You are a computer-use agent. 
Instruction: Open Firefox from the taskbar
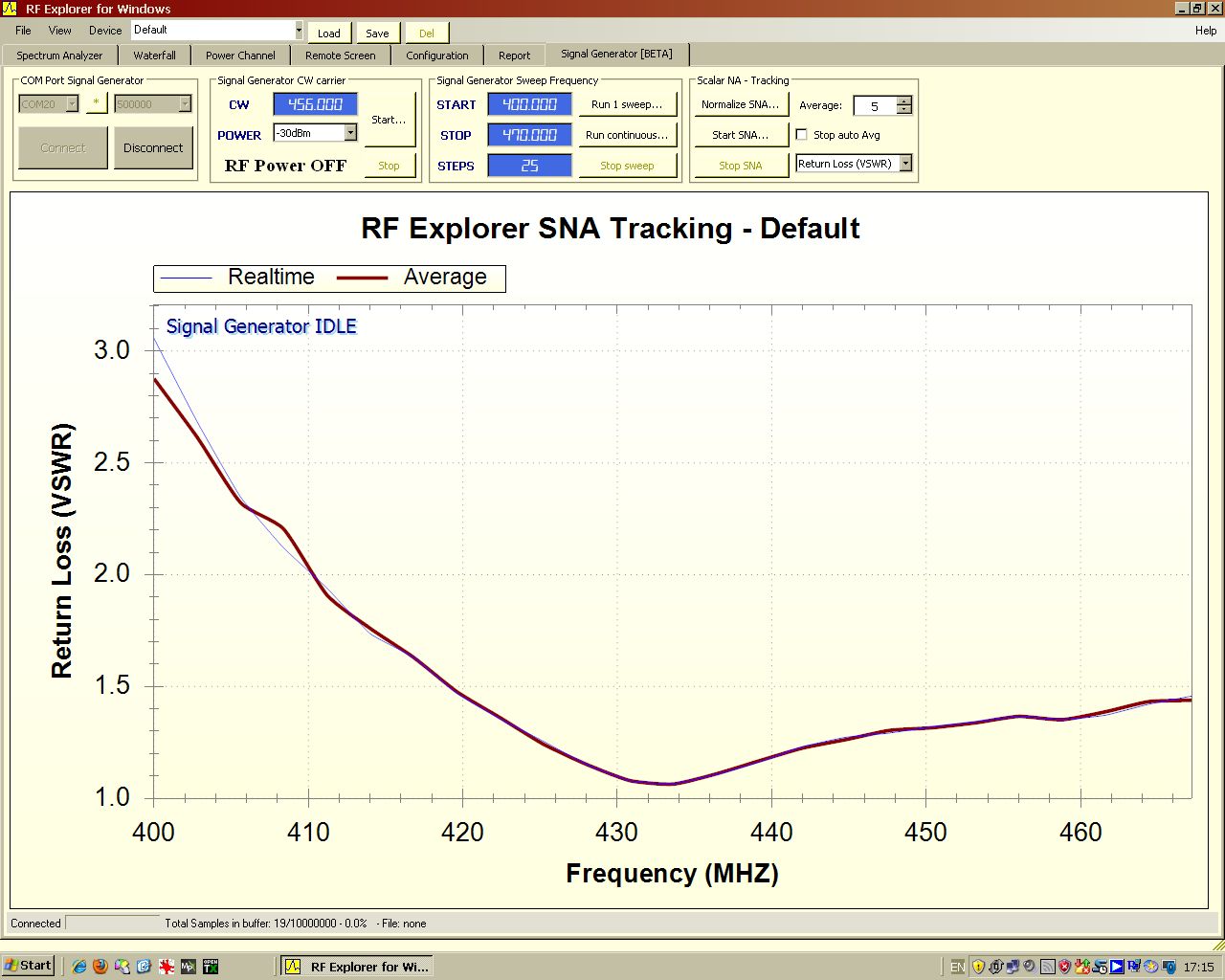pyautogui.click(x=100, y=967)
